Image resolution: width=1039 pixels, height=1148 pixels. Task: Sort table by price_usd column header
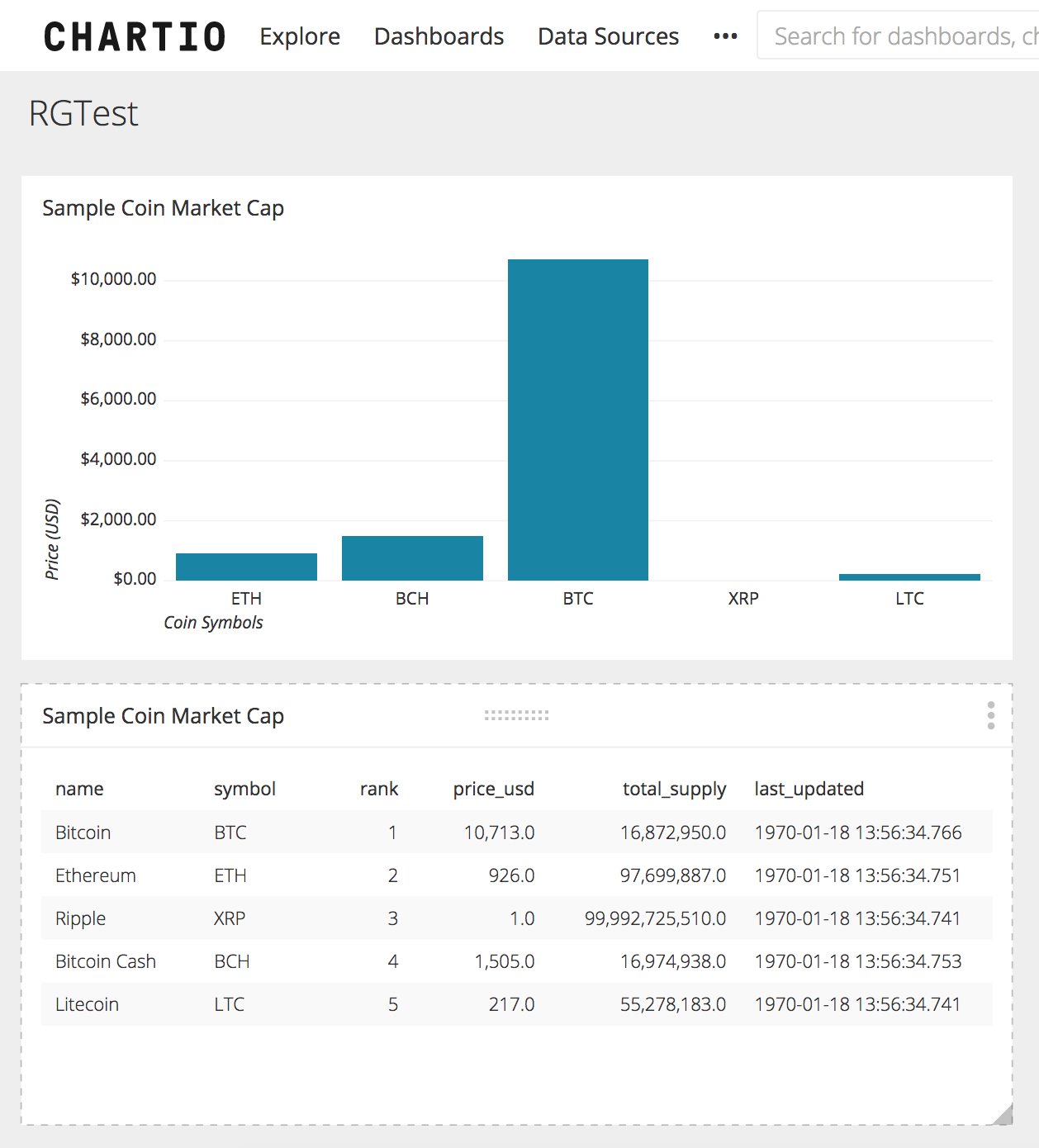click(493, 789)
